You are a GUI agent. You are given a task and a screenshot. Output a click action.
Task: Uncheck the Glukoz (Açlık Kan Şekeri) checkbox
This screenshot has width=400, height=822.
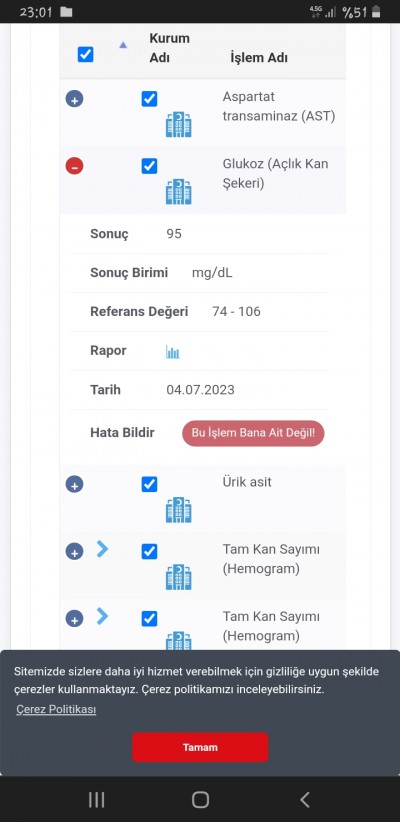149,166
